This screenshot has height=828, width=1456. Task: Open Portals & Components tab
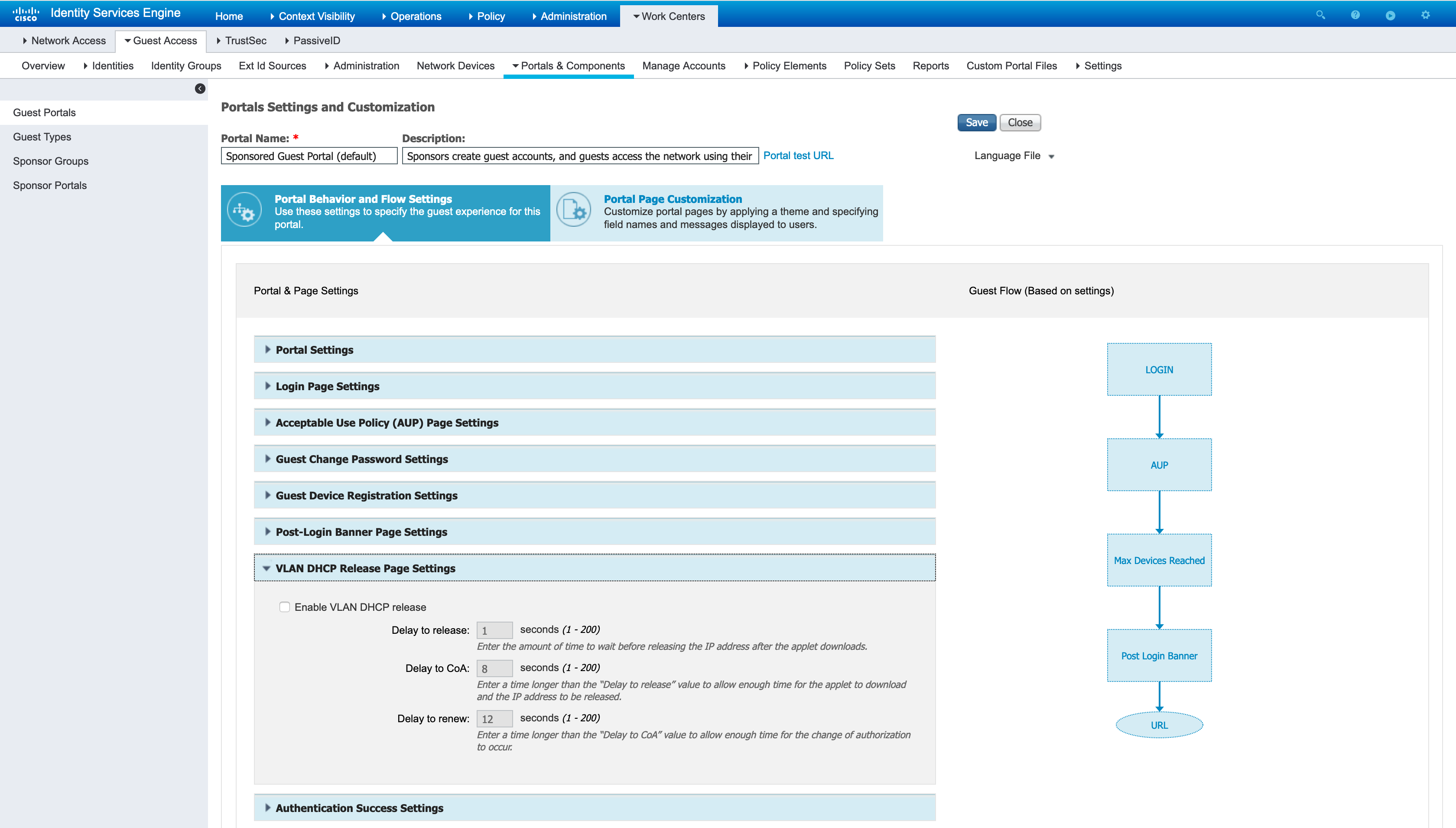(568, 65)
